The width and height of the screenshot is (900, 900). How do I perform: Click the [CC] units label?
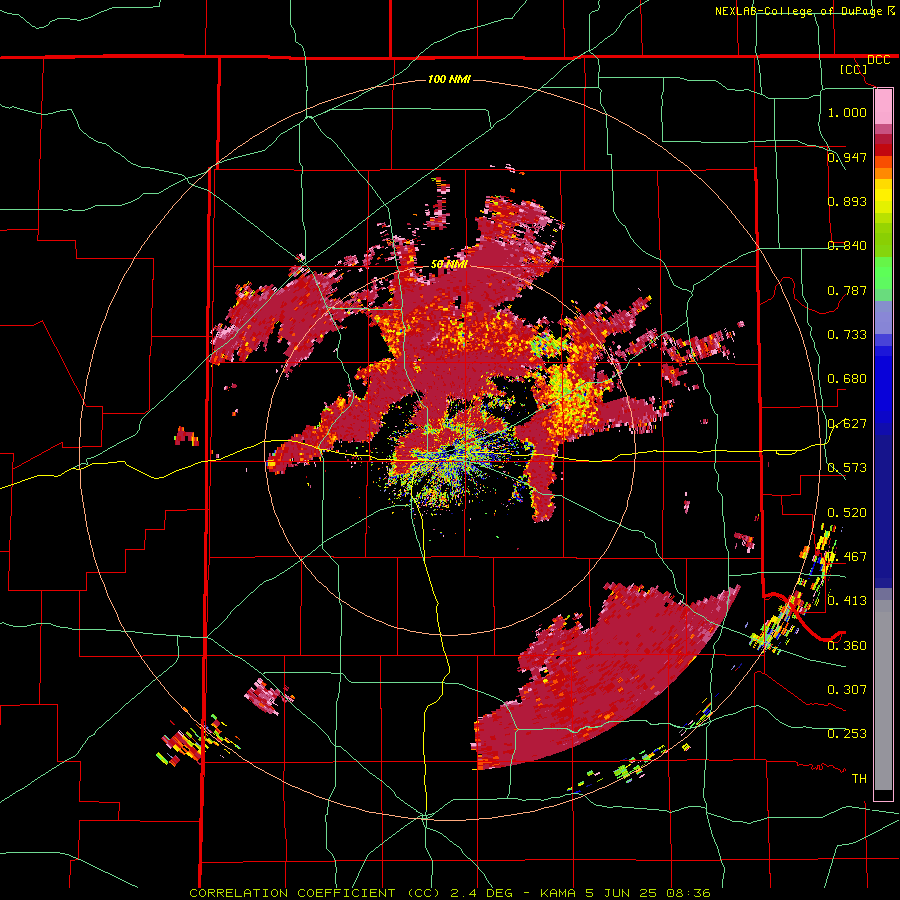point(854,69)
